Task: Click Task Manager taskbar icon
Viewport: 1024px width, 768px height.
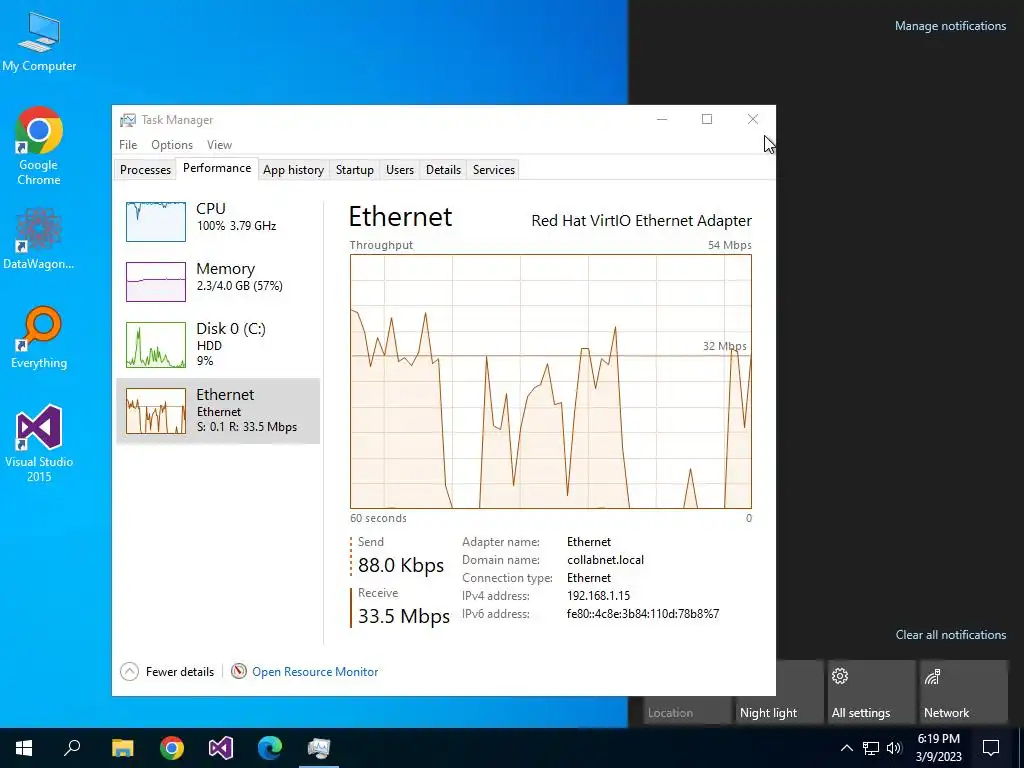Action: [x=319, y=748]
